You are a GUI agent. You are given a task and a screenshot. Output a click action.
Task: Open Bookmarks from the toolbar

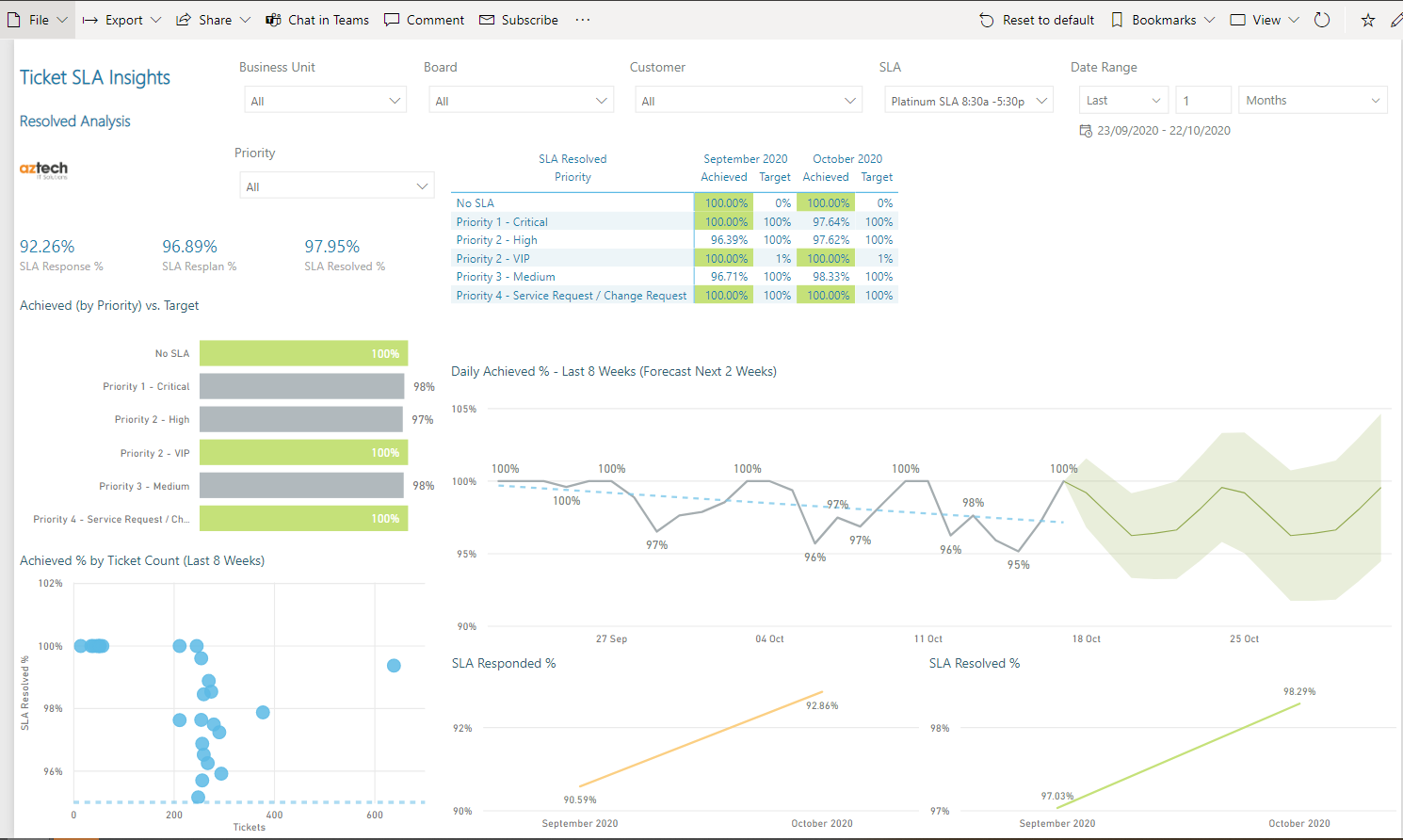pyautogui.click(x=1162, y=19)
